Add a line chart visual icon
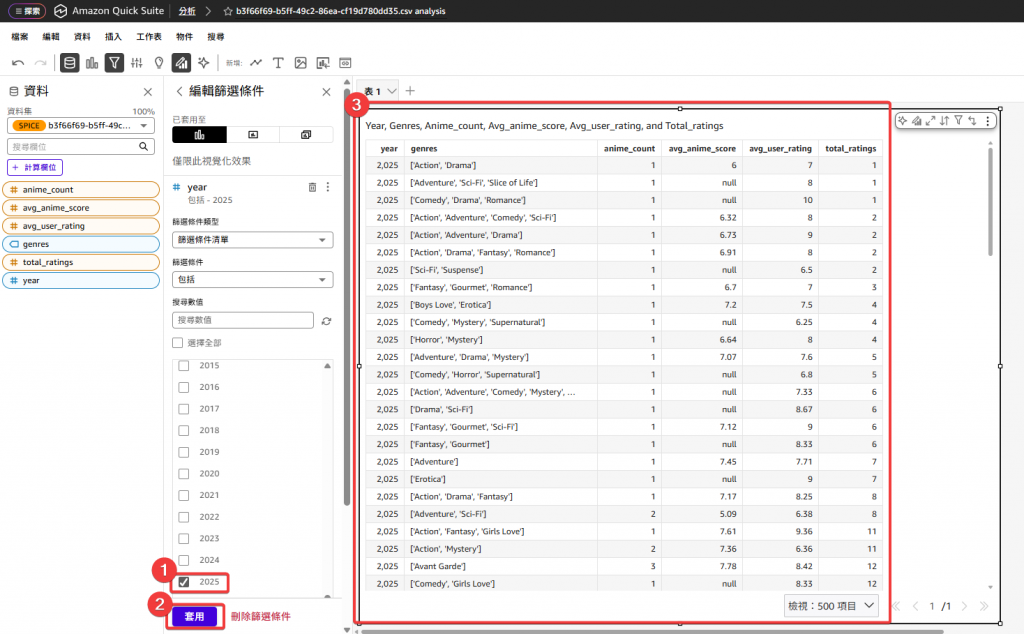This screenshot has height=634, width=1024. pyautogui.click(x=256, y=63)
